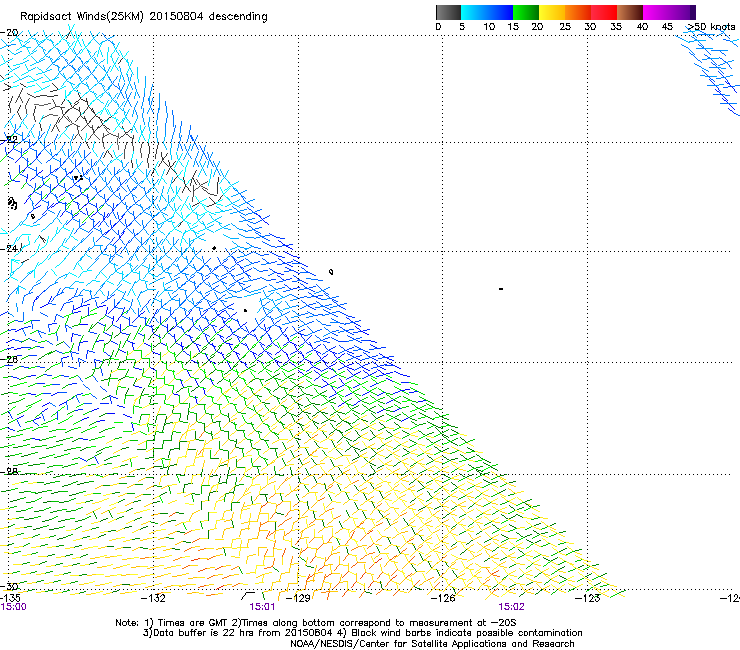
Task: Click the brown 35-40 knots legend segment
Action: coord(630,12)
